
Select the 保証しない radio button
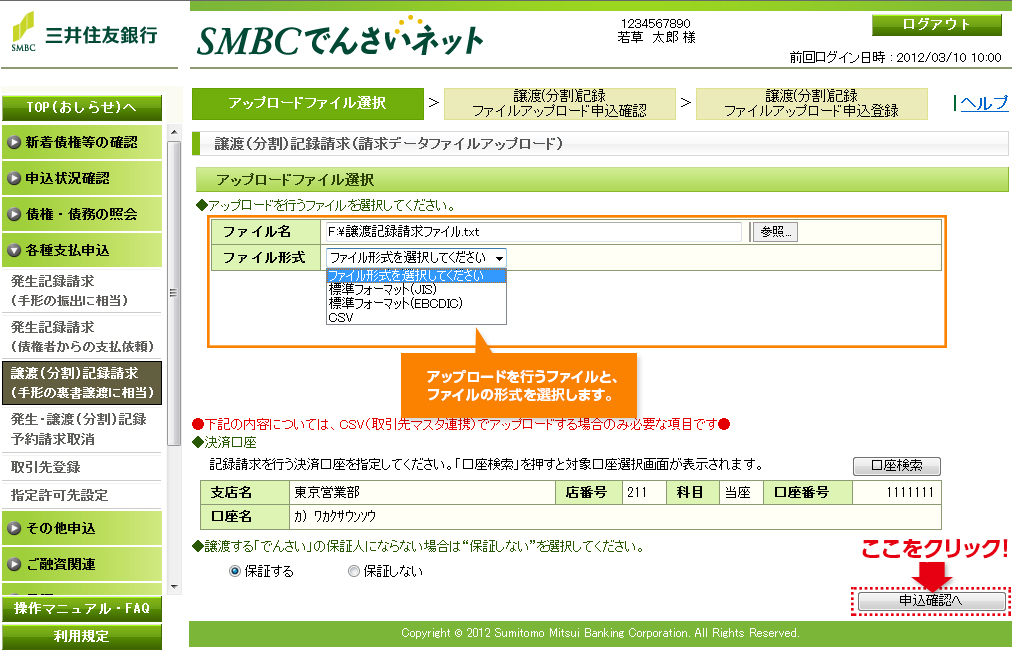[354, 571]
